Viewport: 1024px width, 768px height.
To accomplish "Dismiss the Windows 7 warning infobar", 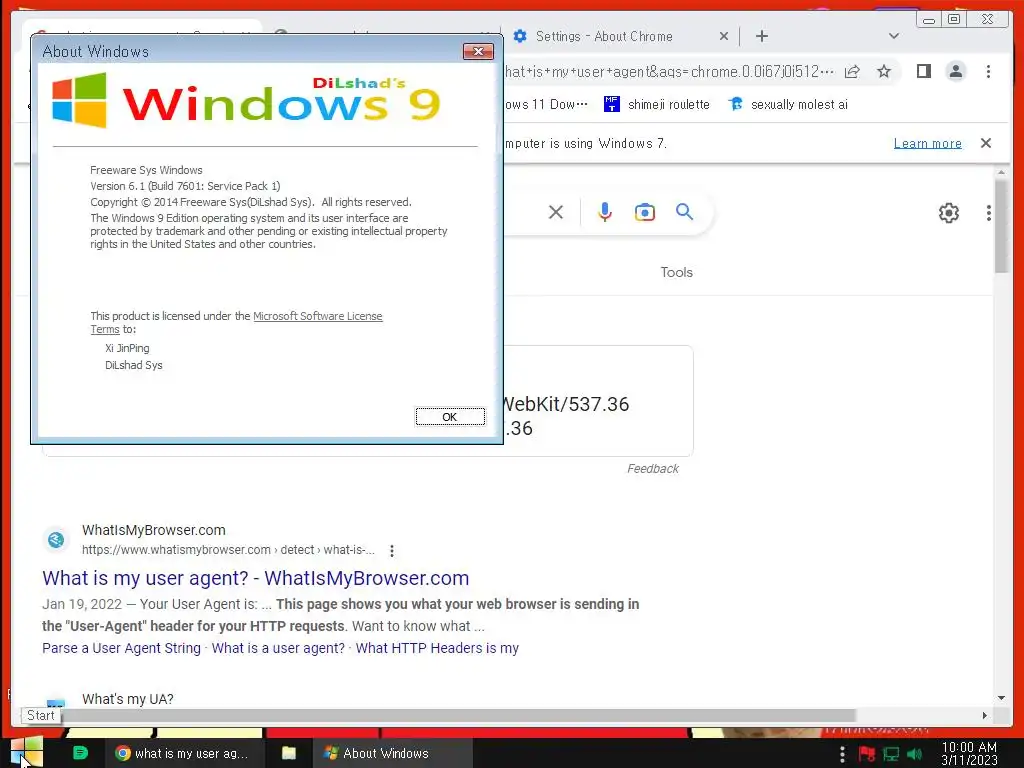I will 986,143.
